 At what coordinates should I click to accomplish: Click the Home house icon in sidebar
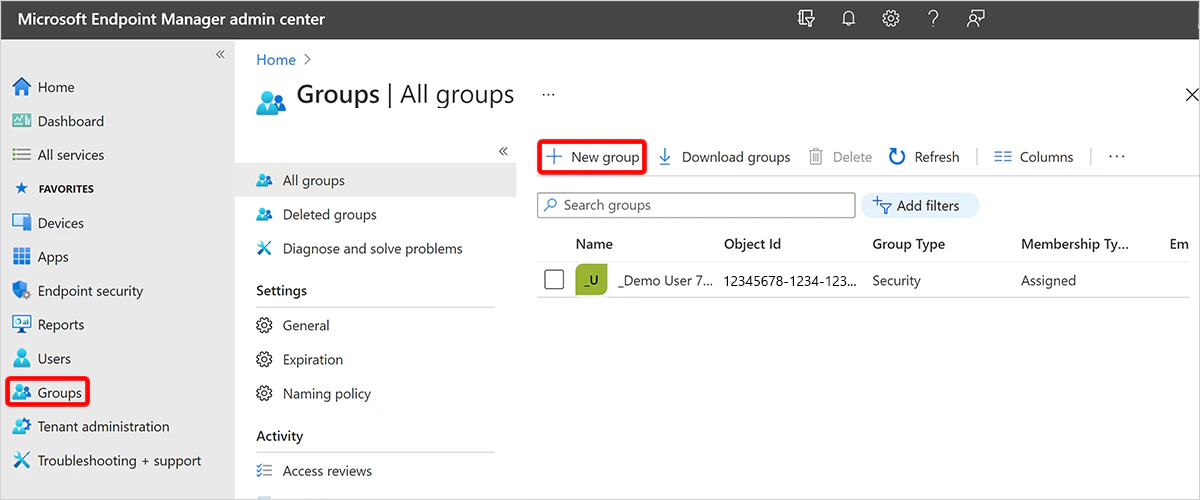click(22, 87)
